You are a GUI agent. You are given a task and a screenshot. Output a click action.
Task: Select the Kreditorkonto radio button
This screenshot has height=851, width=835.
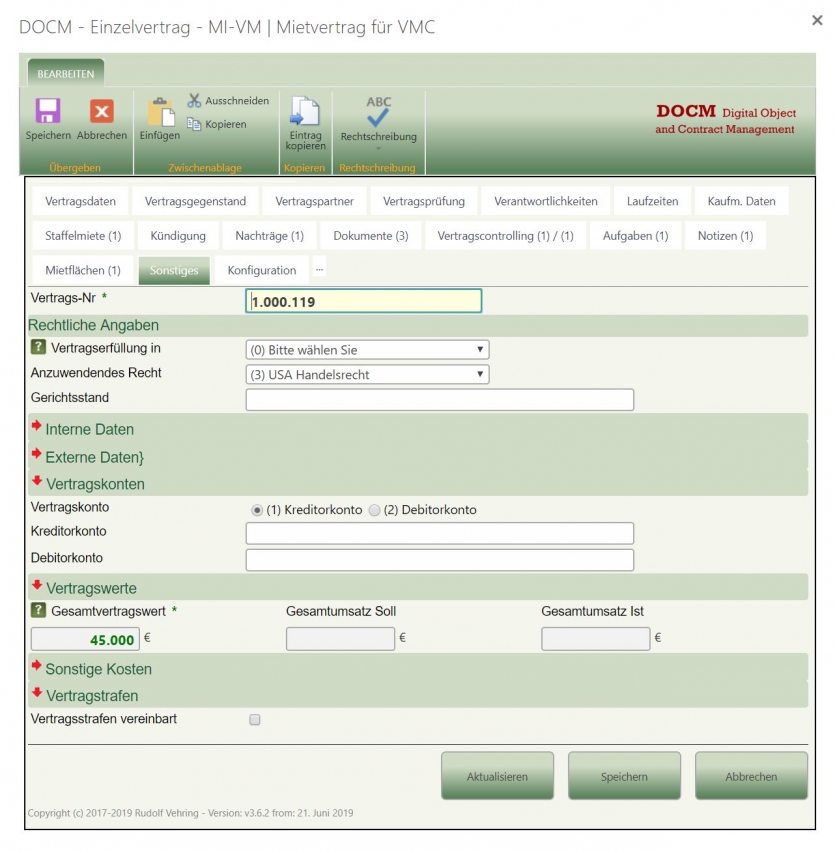coord(257,510)
